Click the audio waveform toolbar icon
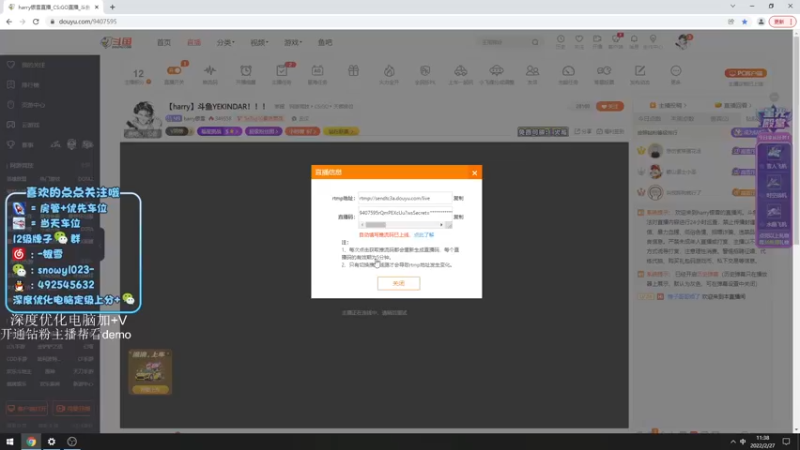This screenshot has width=800, height=450. click(210, 70)
